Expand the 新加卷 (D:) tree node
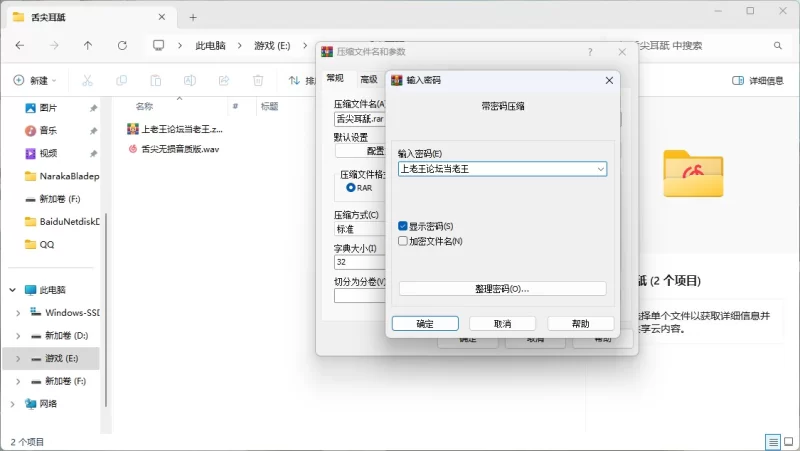This screenshot has width=800, height=451. click(18, 335)
